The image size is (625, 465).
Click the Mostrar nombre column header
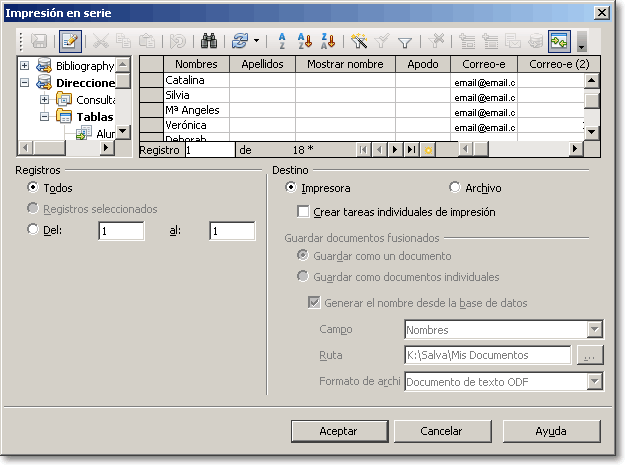point(345,64)
